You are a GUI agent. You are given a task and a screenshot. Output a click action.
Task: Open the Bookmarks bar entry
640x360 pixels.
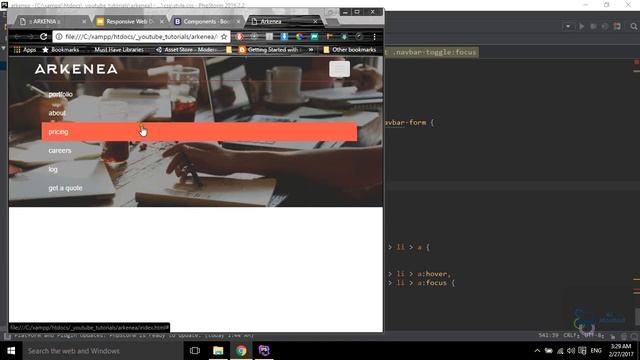(x=61, y=50)
